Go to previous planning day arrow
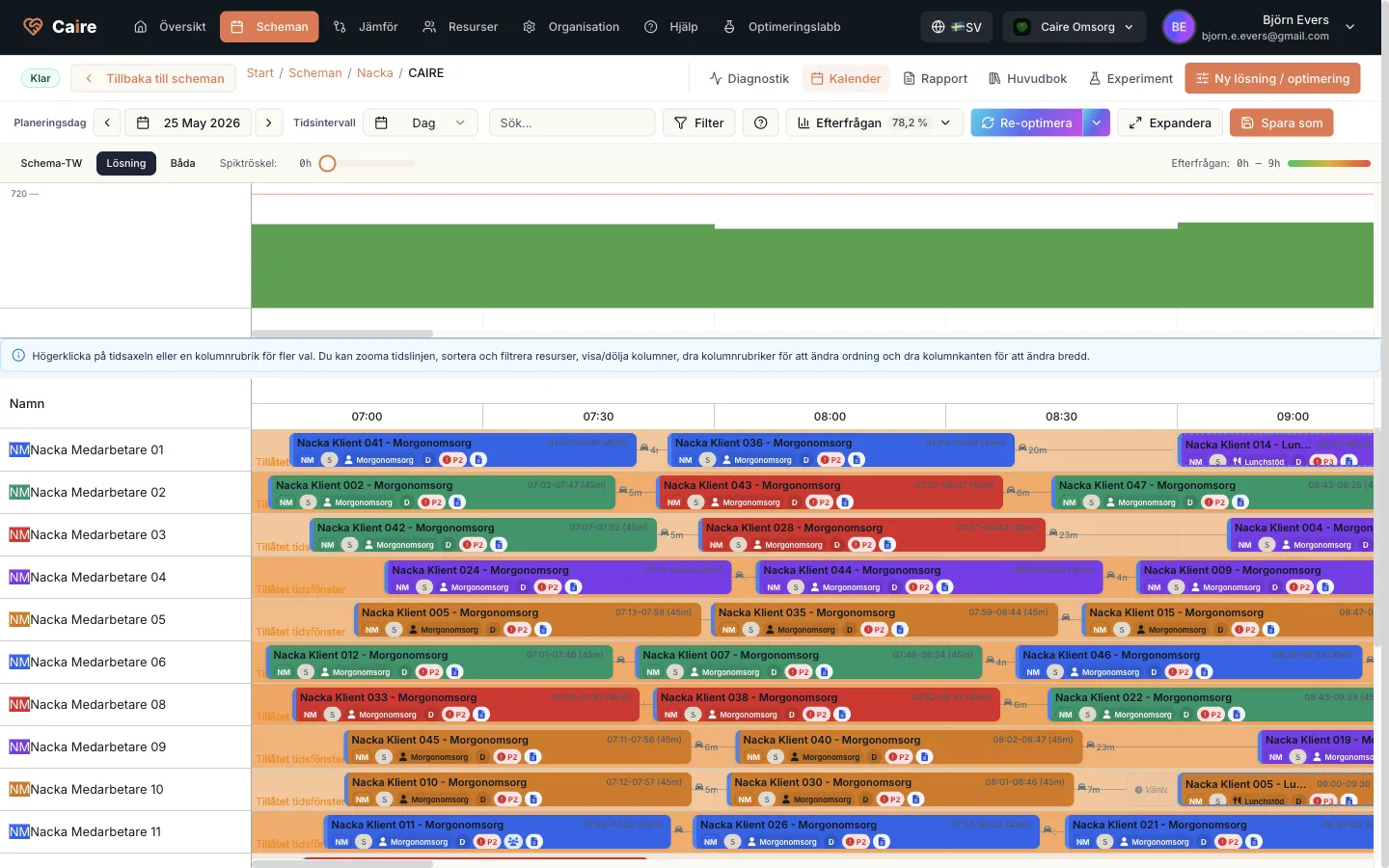The width and height of the screenshot is (1389, 868). pos(108,122)
